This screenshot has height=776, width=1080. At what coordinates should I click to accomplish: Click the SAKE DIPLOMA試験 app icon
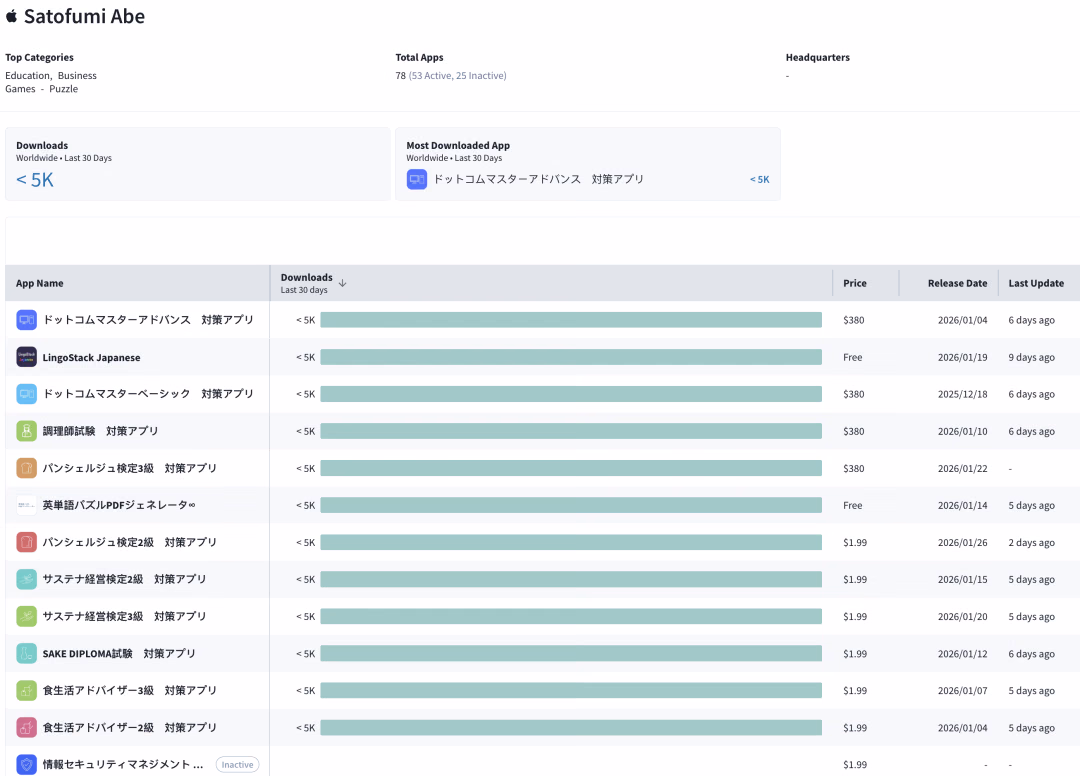coord(26,653)
